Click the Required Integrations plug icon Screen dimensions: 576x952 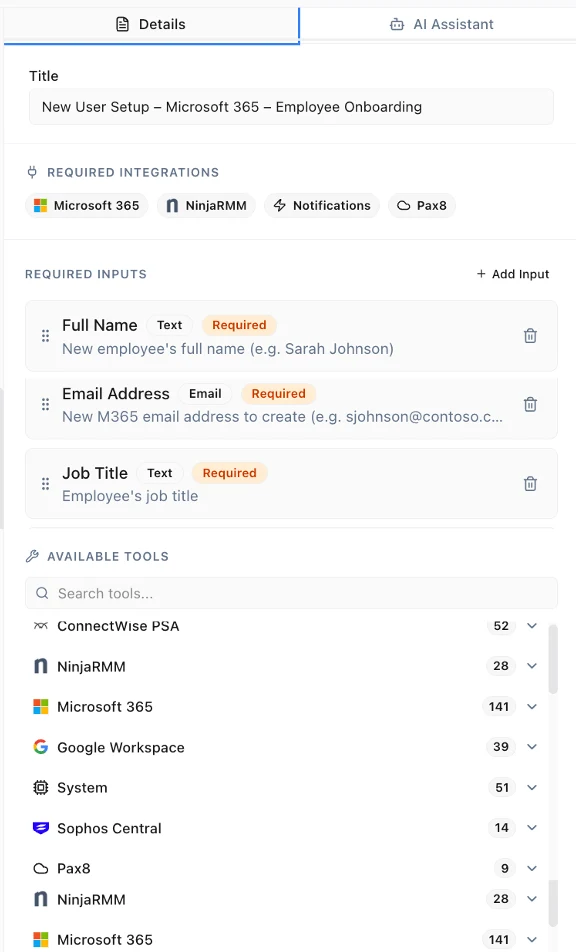click(x=32, y=172)
